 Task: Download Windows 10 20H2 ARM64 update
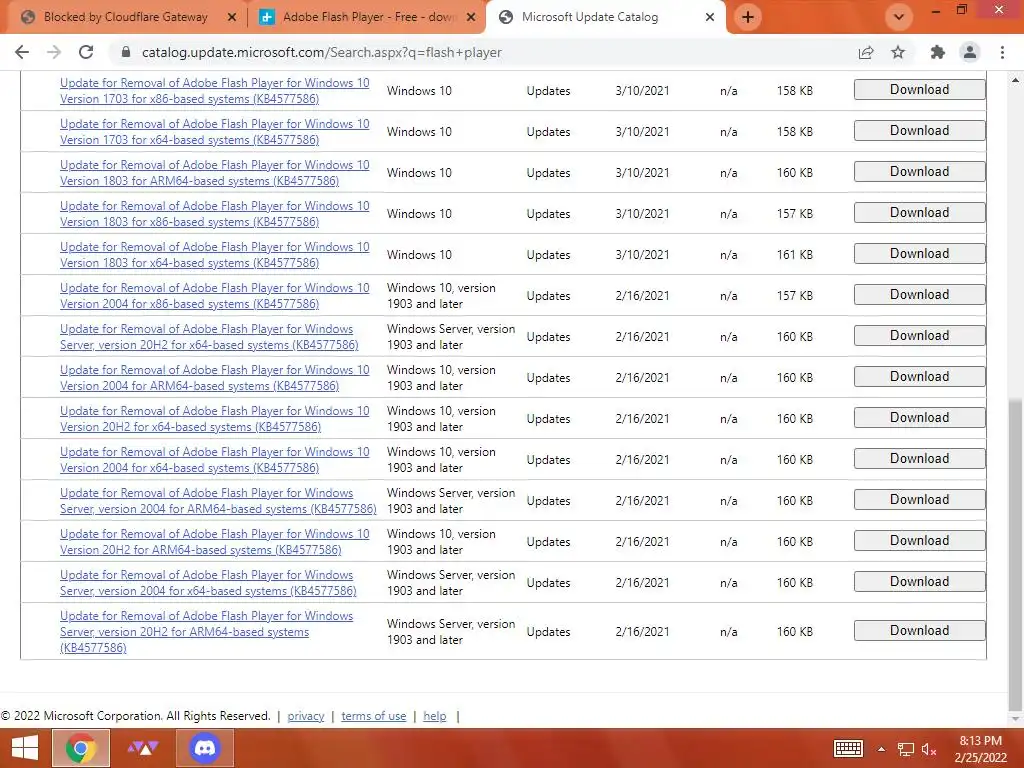920,541
